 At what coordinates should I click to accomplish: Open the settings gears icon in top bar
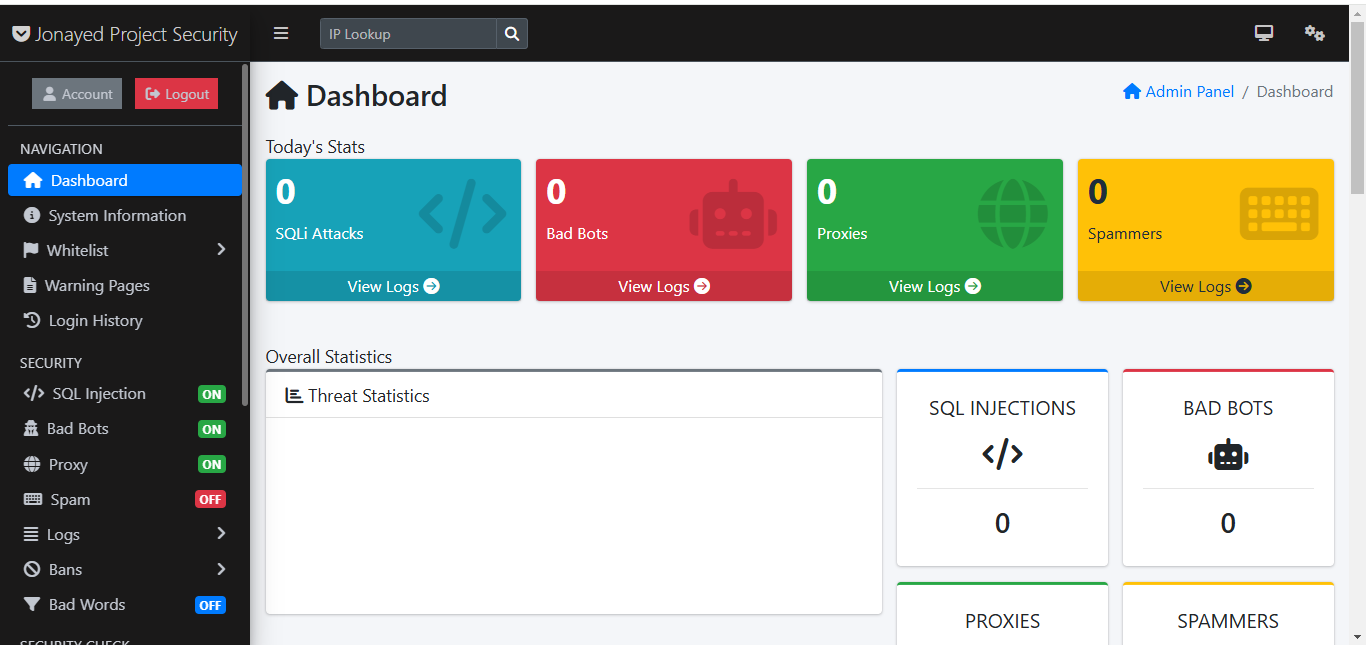[1314, 33]
